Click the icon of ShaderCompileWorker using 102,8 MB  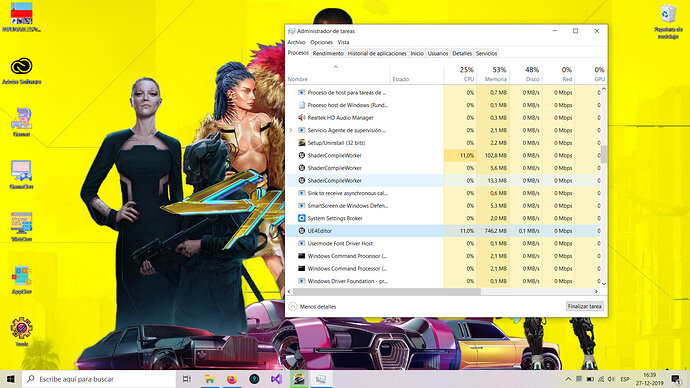(301, 155)
